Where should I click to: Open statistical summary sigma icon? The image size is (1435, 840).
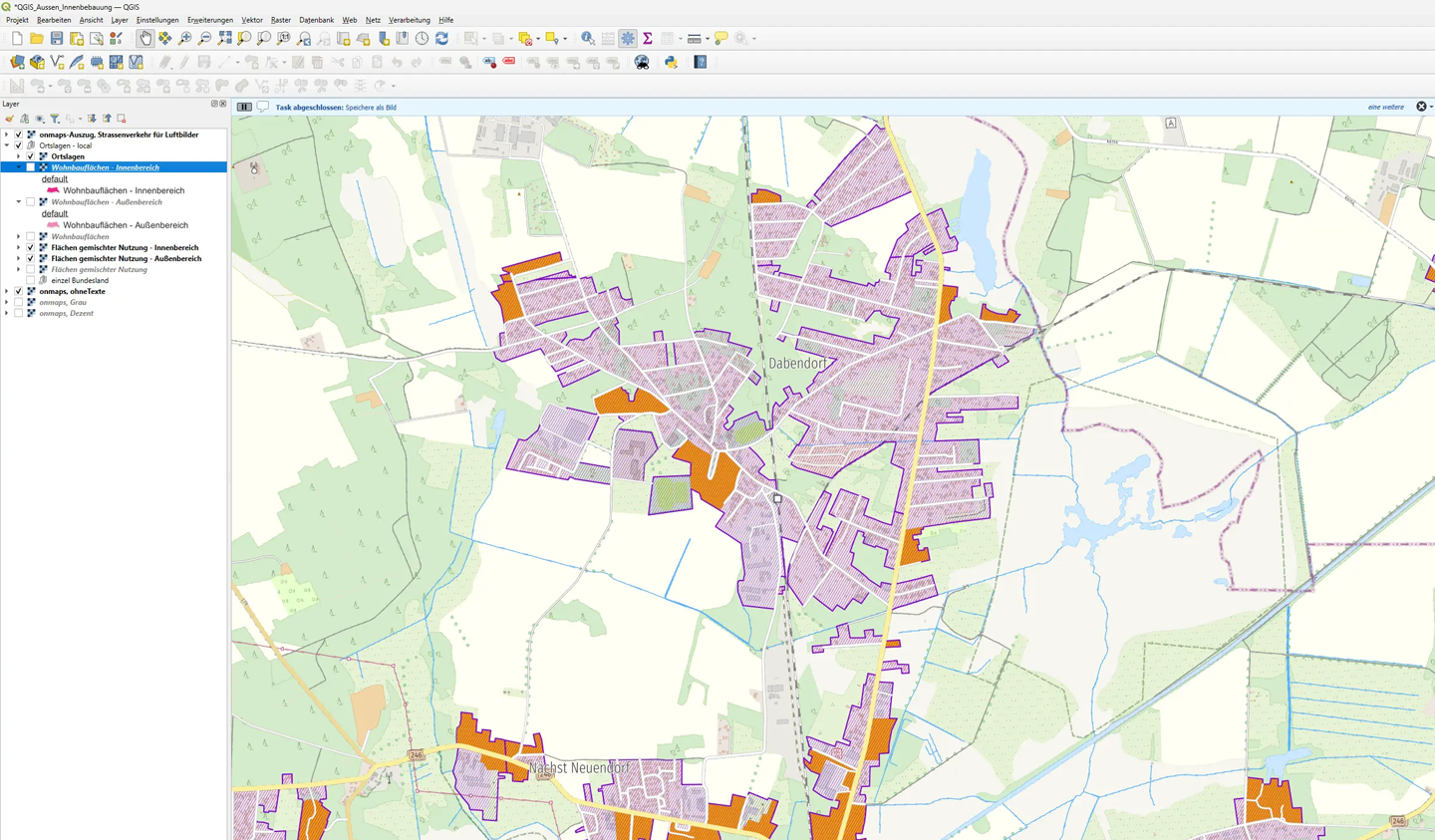pyautogui.click(x=647, y=38)
